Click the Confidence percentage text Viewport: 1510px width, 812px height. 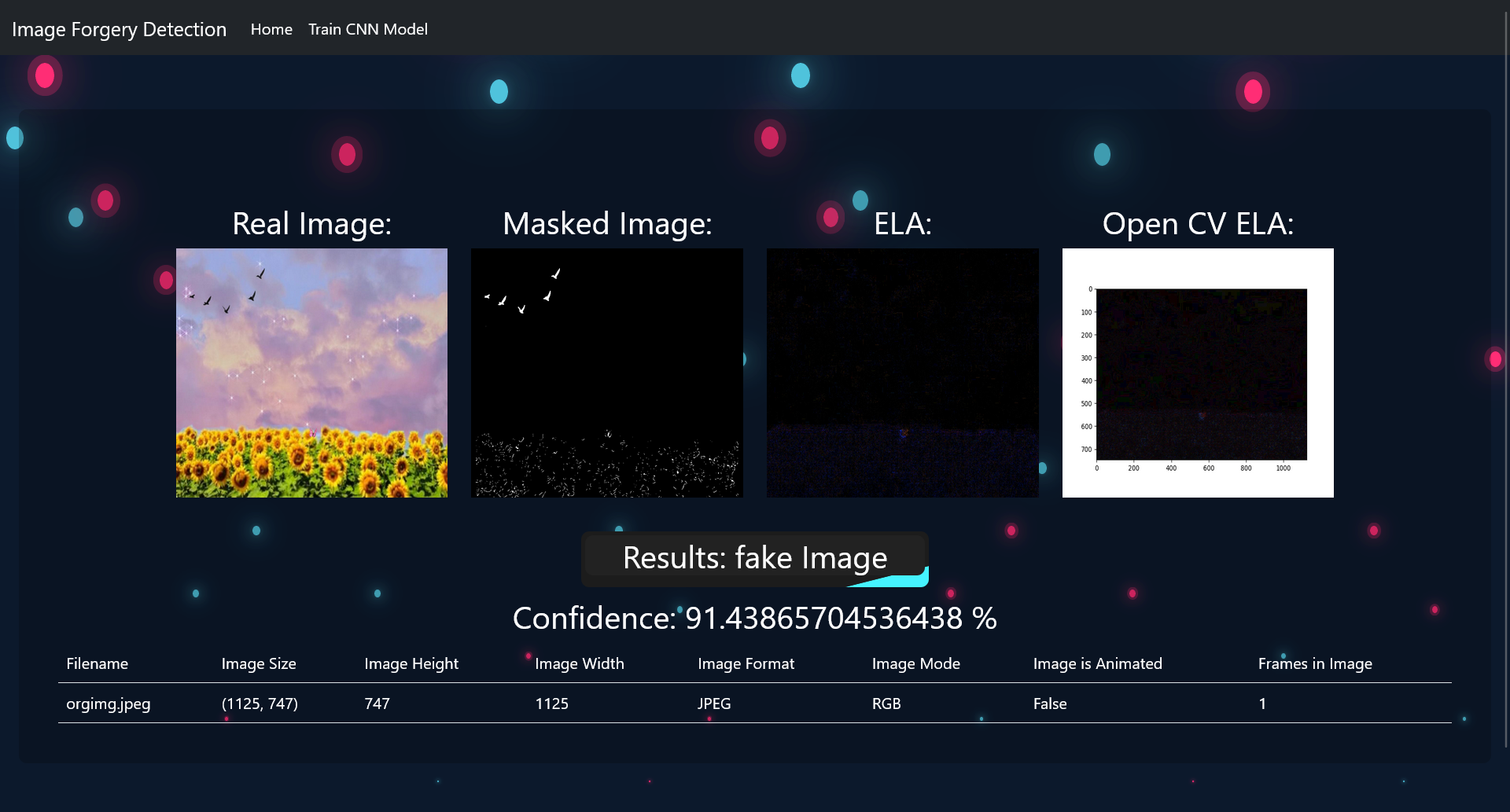click(754, 619)
